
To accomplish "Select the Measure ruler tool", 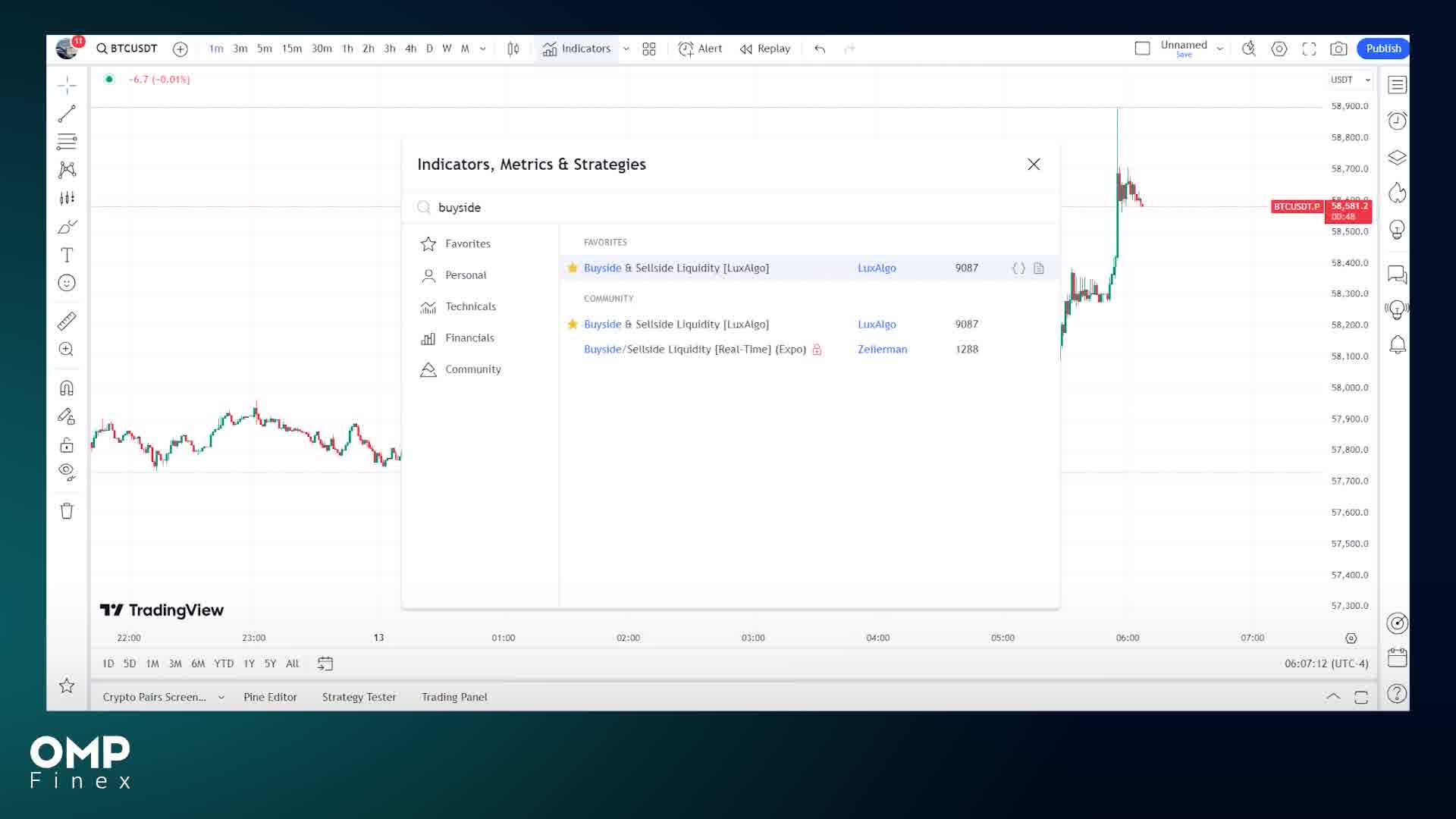I will pos(67,321).
